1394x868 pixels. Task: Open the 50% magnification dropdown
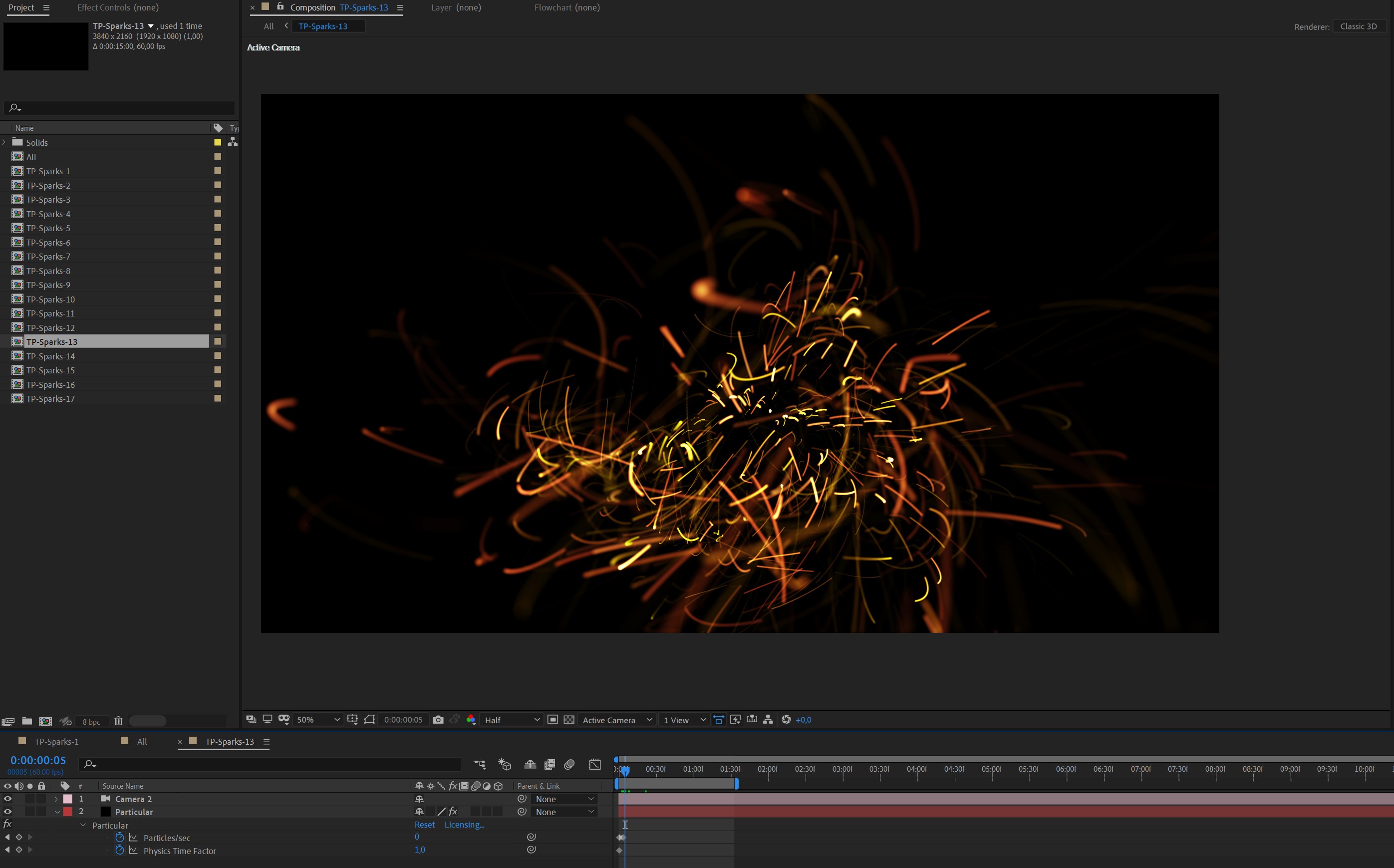coord(318,720)
